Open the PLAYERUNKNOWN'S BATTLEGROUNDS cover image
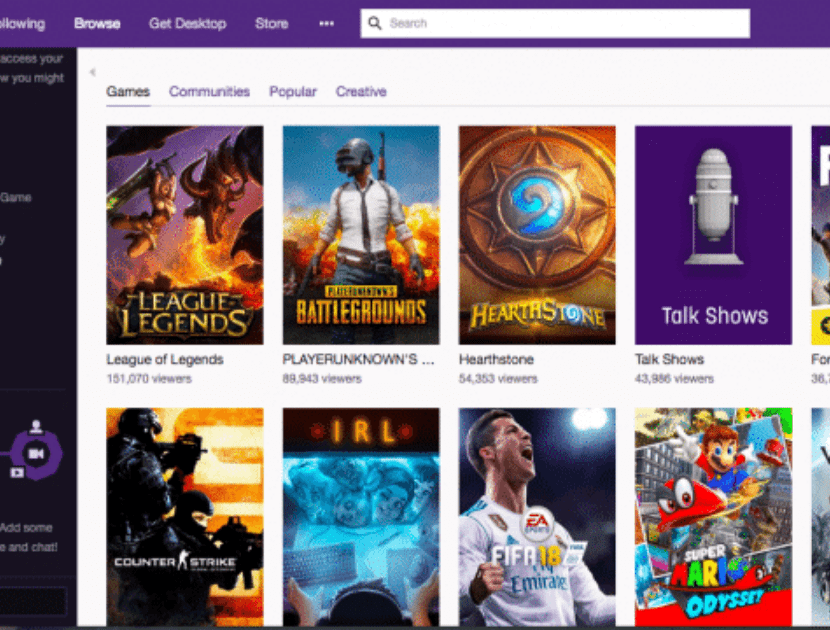Viewport: 830px width, 630px height. point(361,234)
